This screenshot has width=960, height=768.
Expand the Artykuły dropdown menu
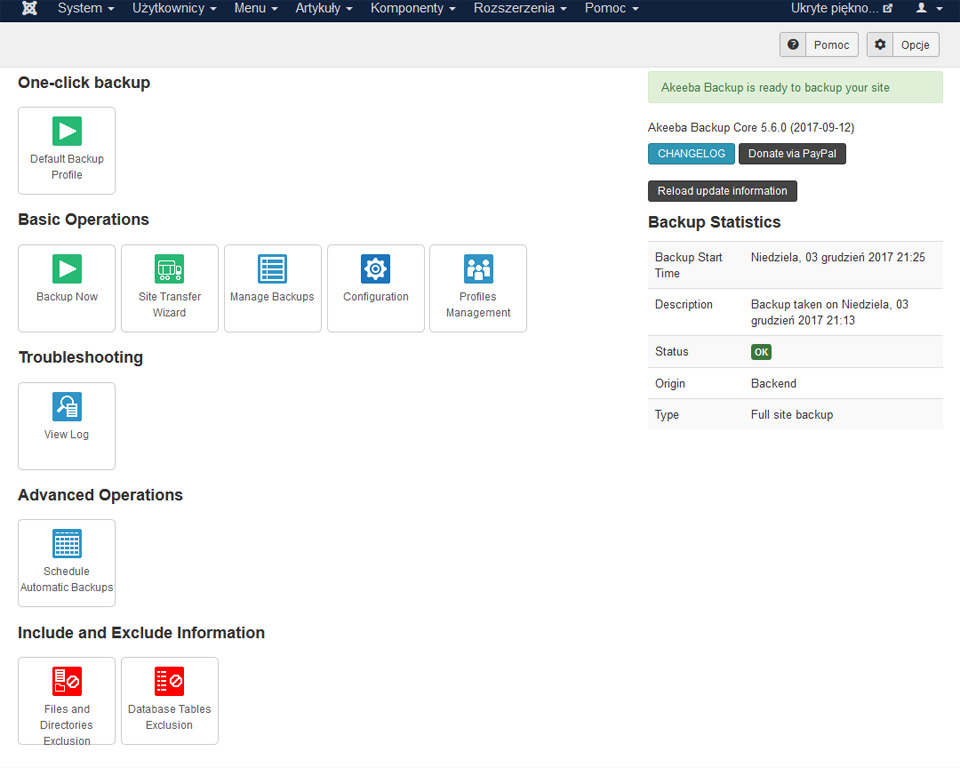(324, 9)
